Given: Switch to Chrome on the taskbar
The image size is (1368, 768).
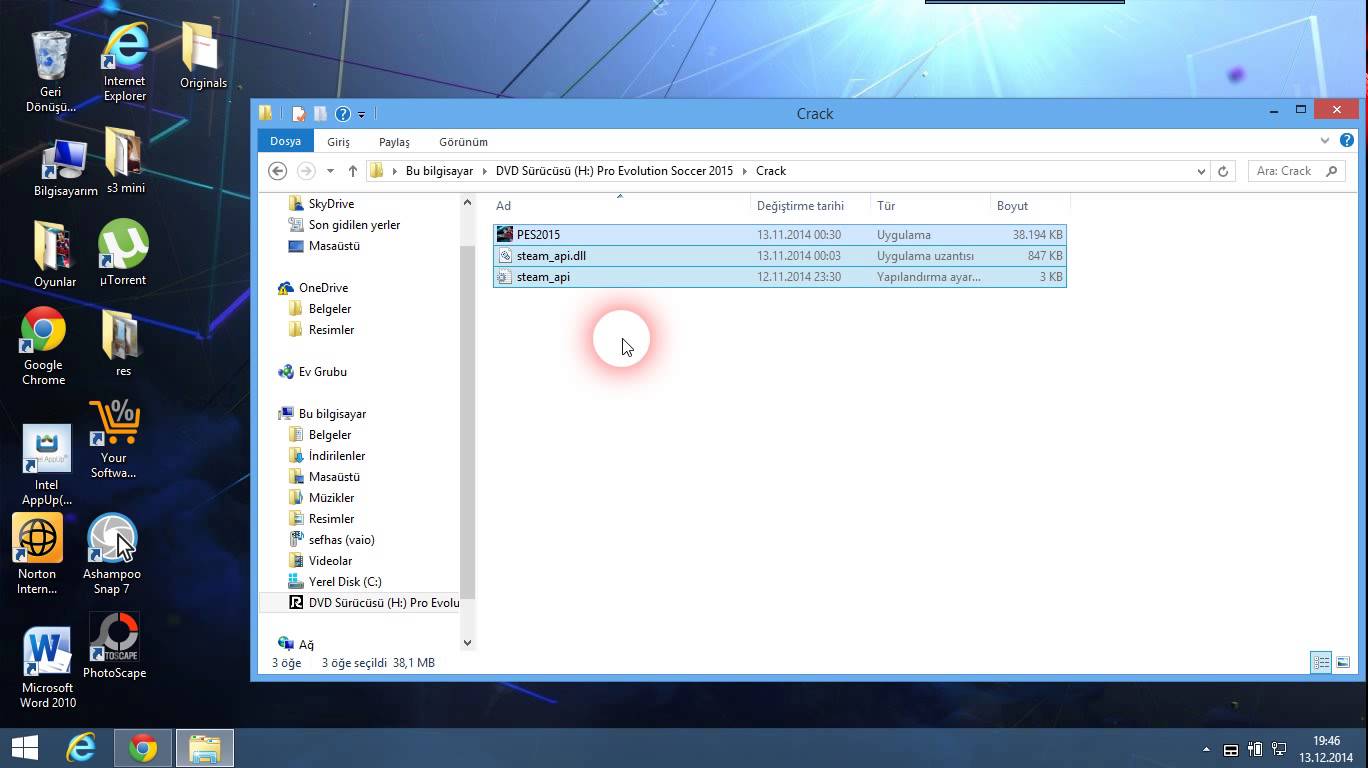Looking at the screenshot, I should click(143, 748).
